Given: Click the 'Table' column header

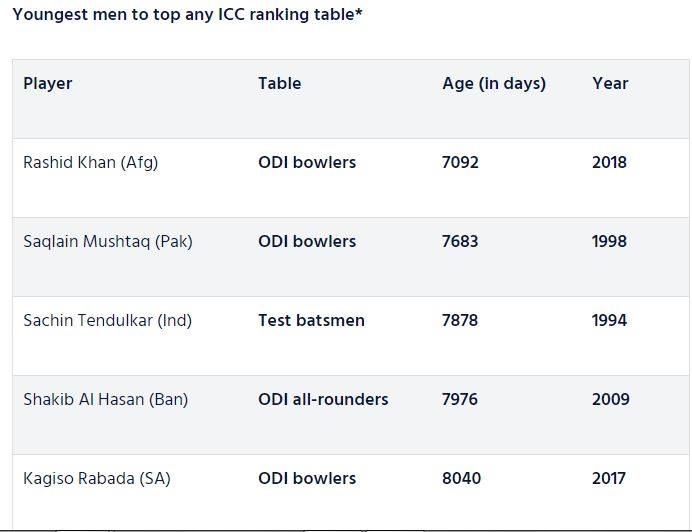Looking at the screenshot, I should pos(279,83).
